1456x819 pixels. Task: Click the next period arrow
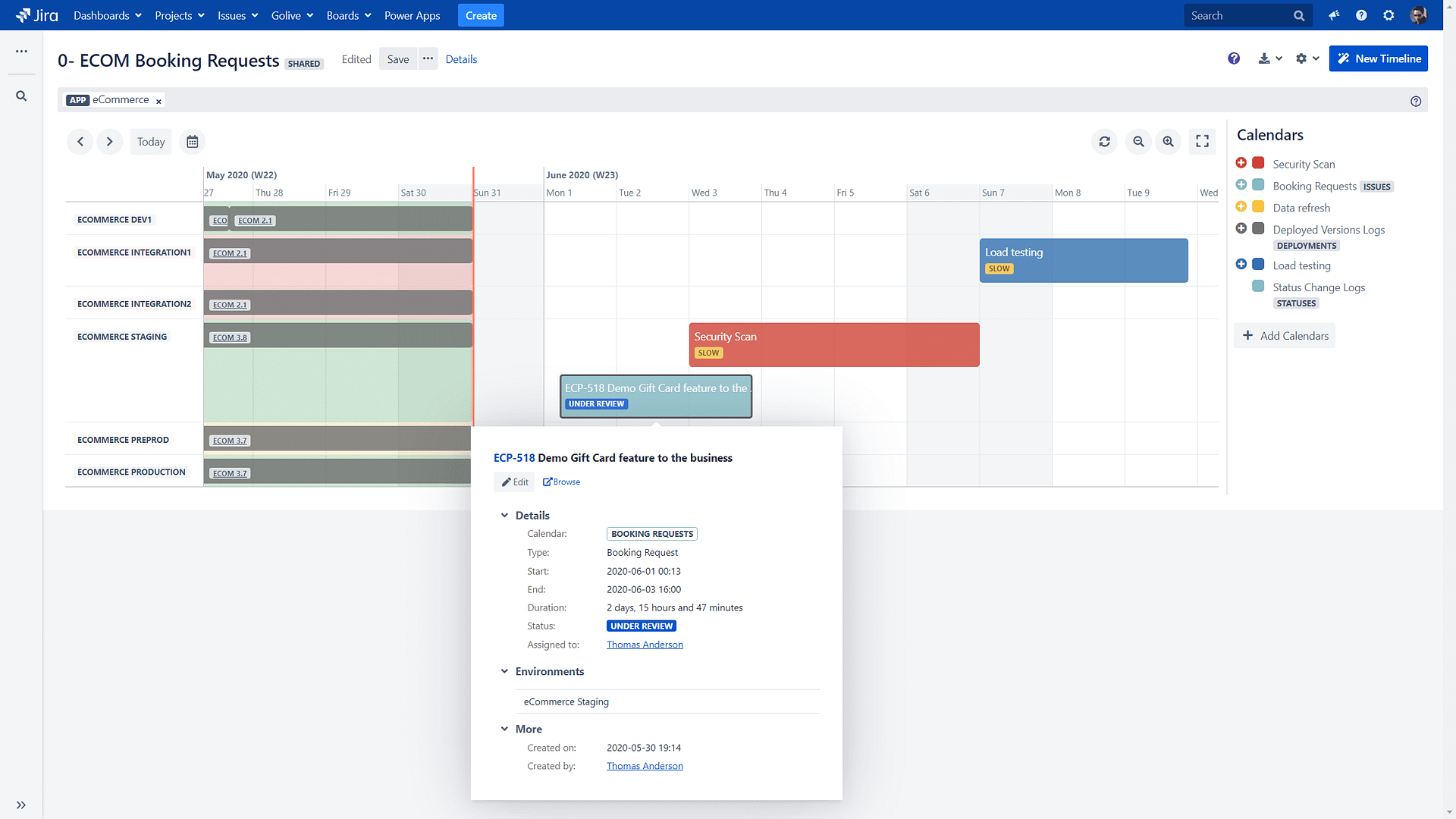[x=109, y=141]
